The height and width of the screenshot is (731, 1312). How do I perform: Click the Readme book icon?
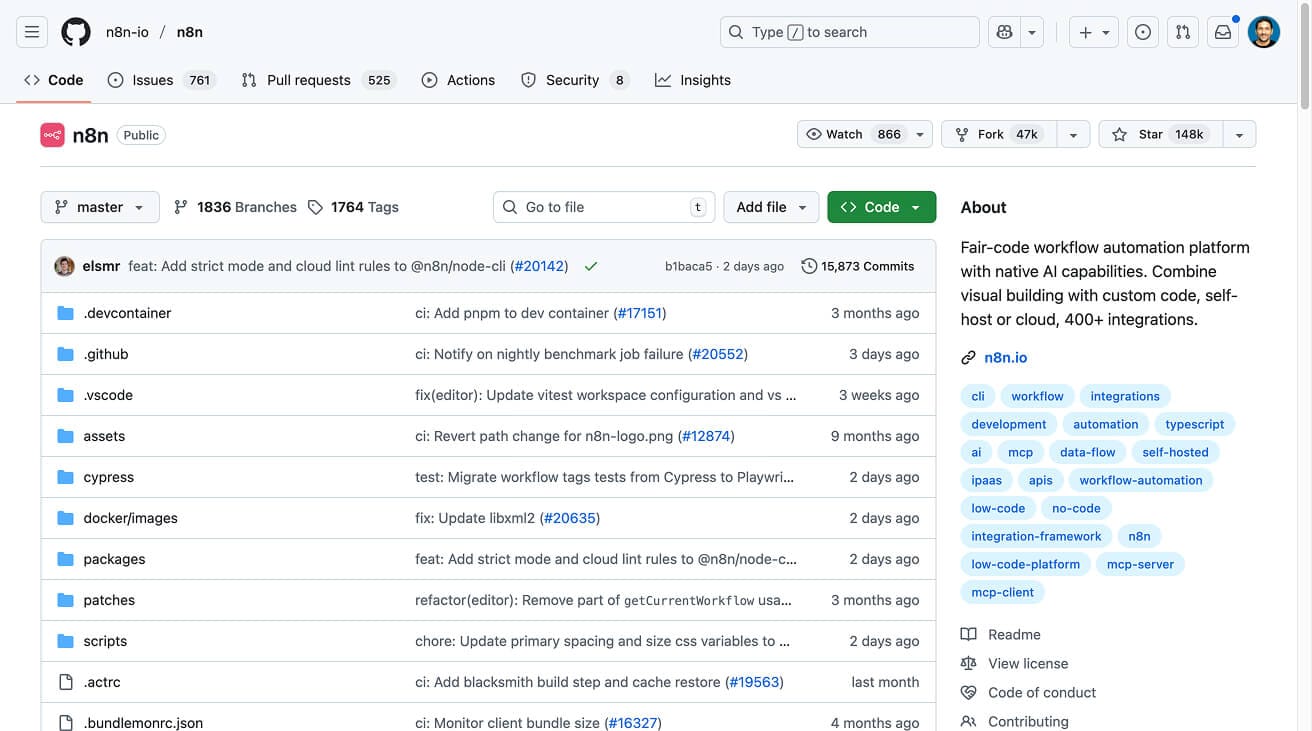[968, 634]
